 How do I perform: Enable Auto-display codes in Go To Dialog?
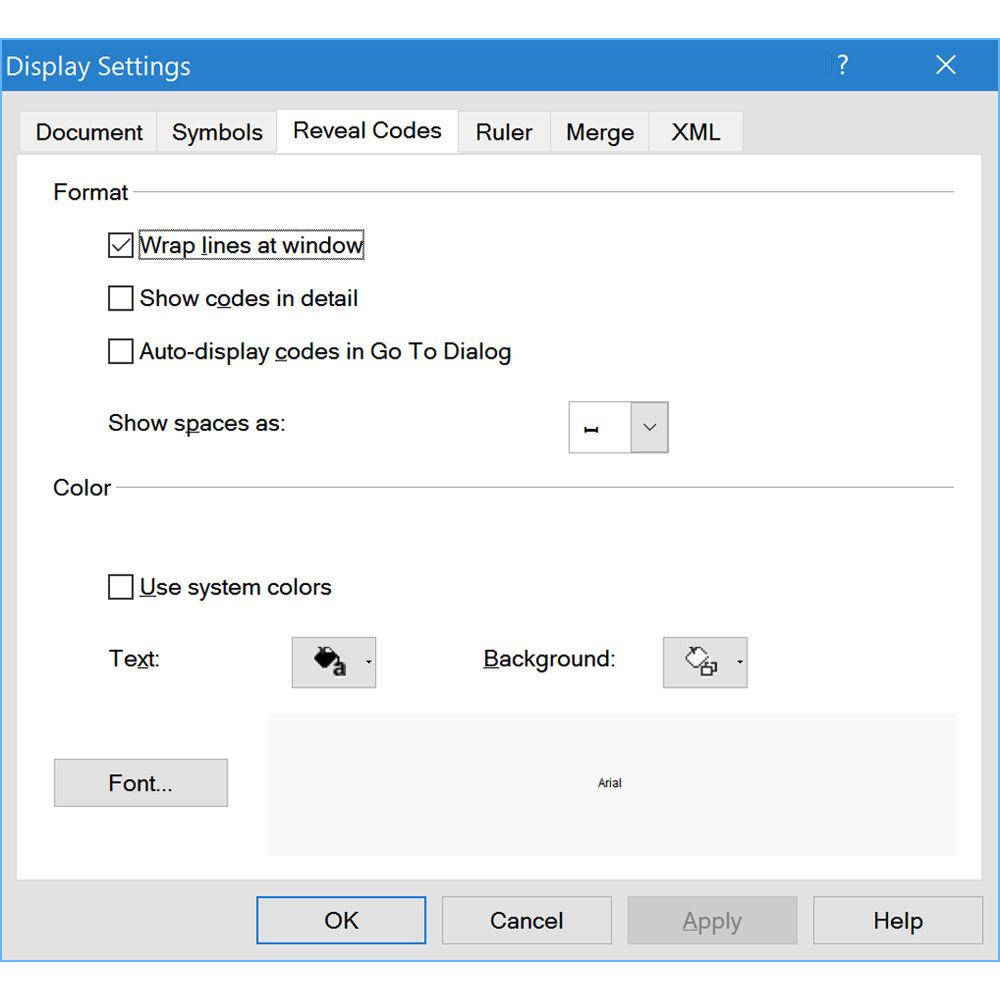(121, 351)
